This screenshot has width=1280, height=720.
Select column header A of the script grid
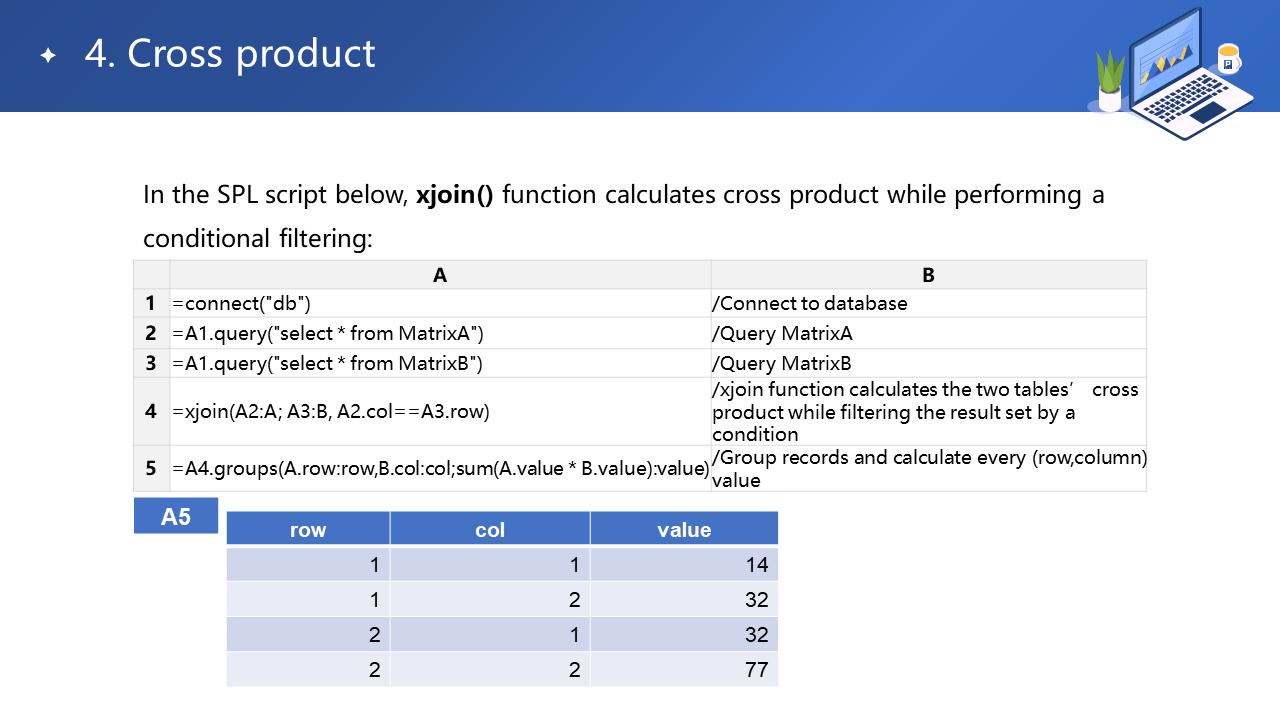(x=440, y=275)
